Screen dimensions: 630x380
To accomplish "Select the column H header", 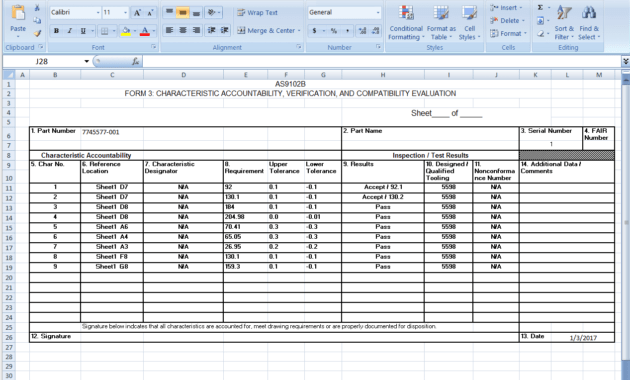I will click(x=383, y=75).
